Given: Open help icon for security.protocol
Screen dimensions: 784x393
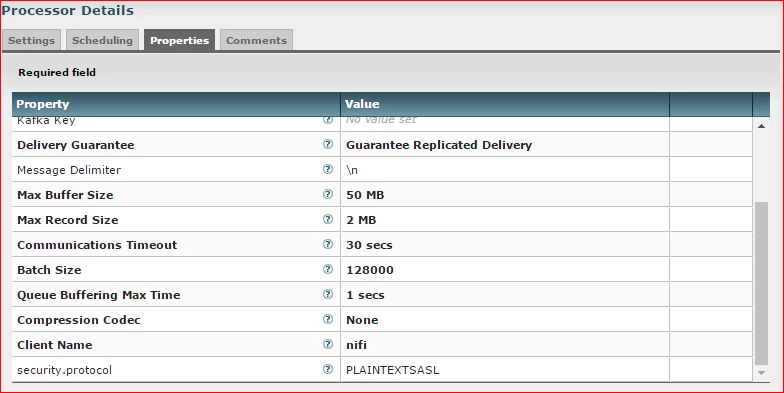Looking at the screenshot, I should [328, 369].
